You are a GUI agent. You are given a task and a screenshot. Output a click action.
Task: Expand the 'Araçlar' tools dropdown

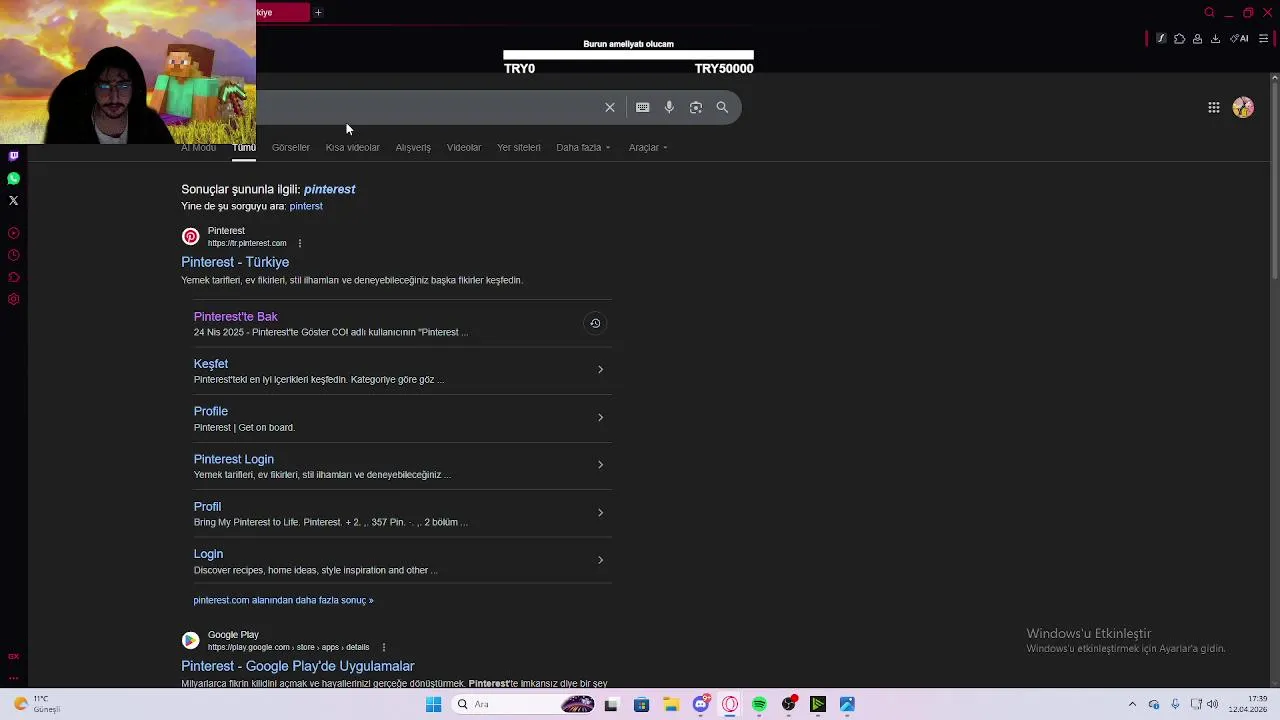click(648, 147)
